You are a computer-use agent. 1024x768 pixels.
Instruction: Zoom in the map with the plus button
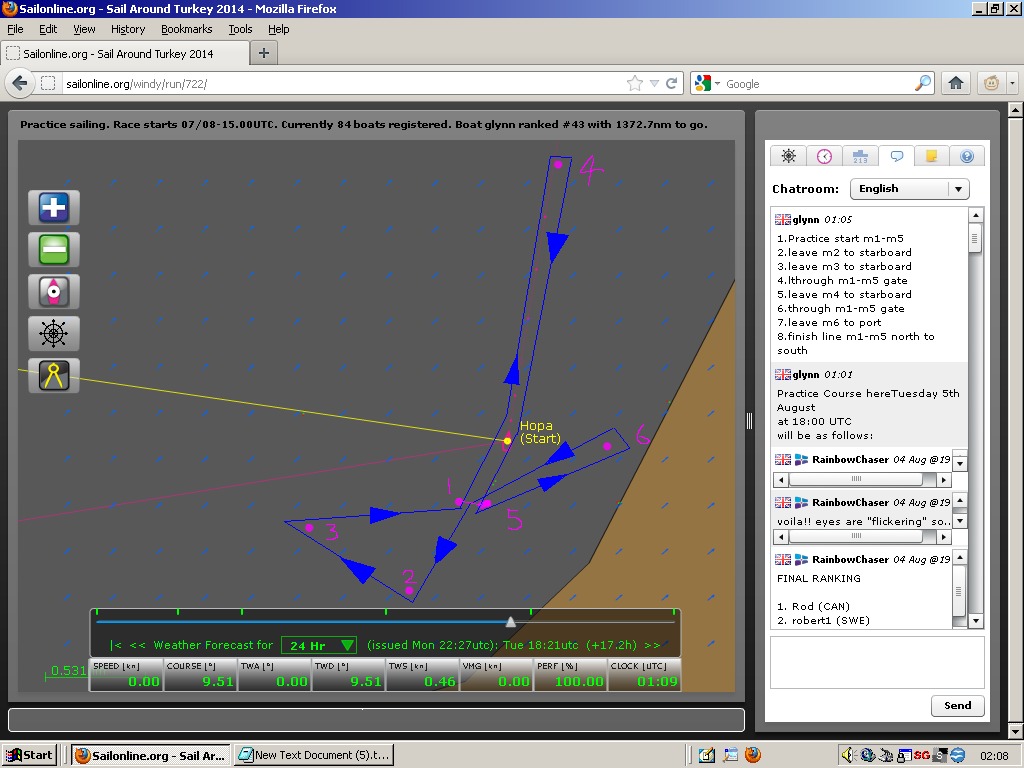pyautogui.click(x=54, y=208)
